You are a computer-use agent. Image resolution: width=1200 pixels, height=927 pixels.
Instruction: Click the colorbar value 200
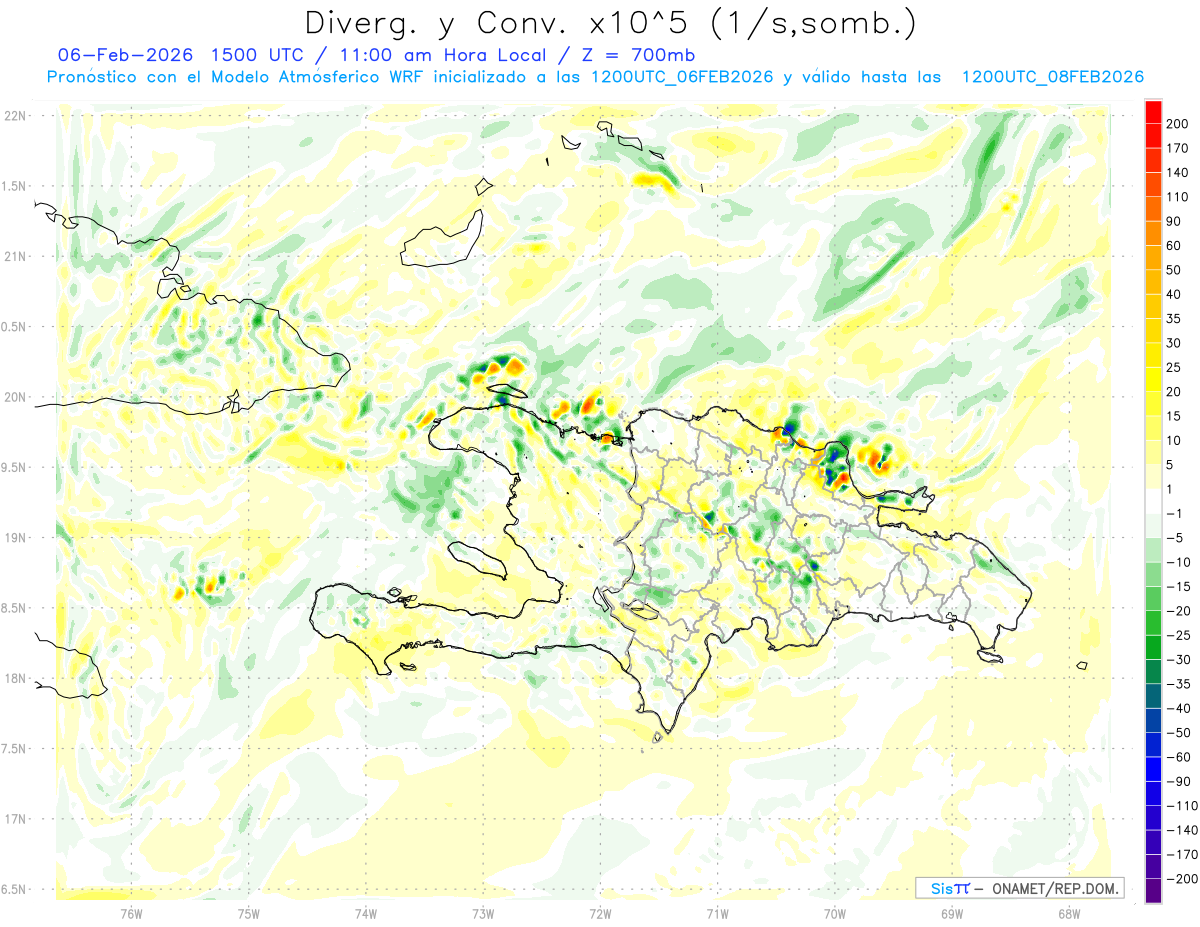coord(1177,124)
